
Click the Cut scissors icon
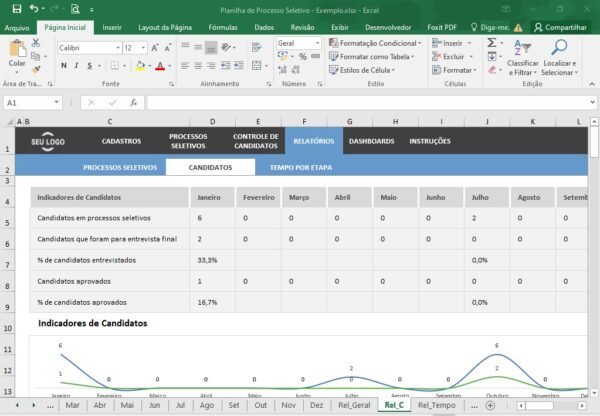(36, 43)
